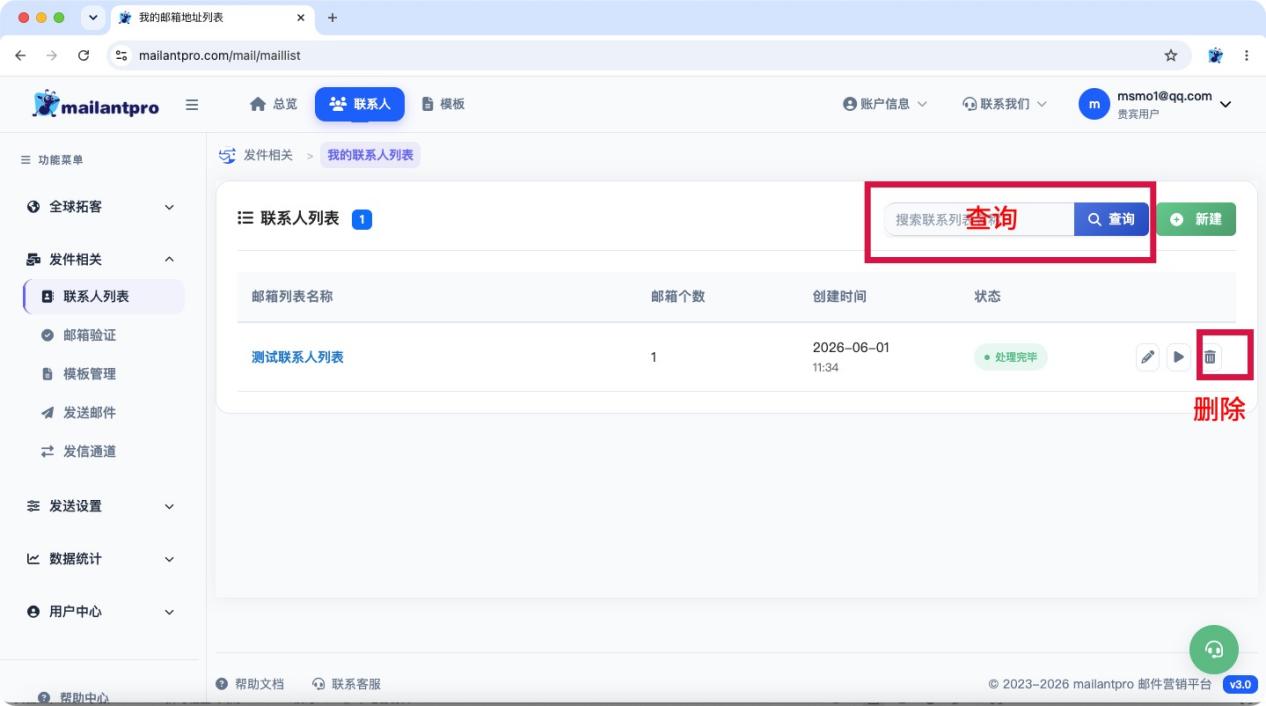The width and height of the screenshot is (1266, 706).
Task: Open the 测试联系人列表 link
Action: pos(297,357)
